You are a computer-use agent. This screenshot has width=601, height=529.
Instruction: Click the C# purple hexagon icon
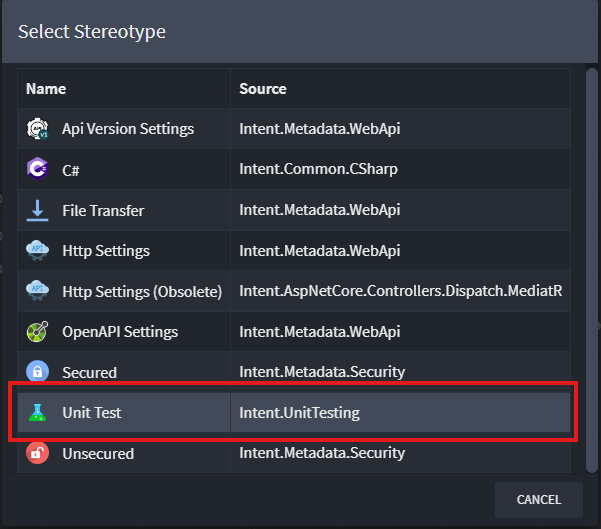(x=37, y=169)
